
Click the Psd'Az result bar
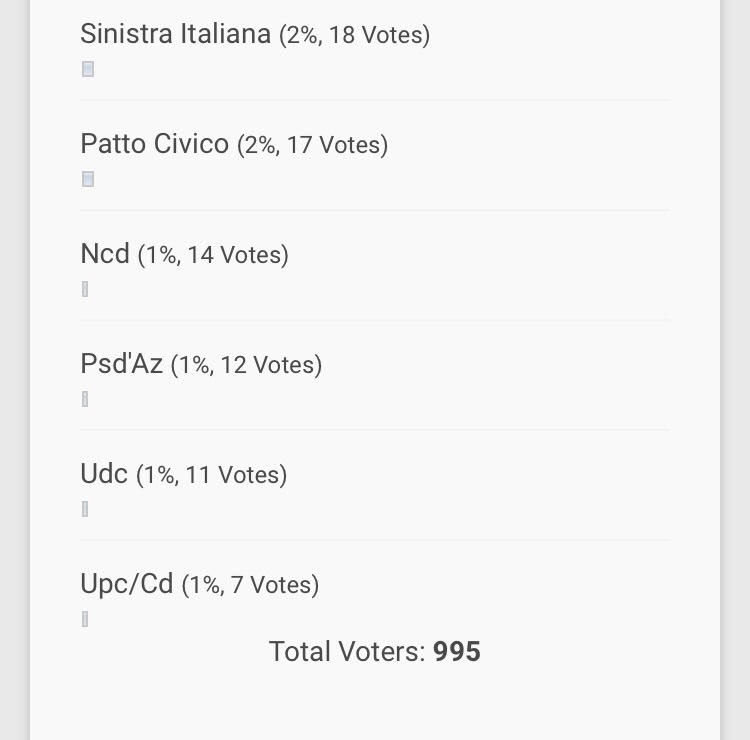(85, 400)
